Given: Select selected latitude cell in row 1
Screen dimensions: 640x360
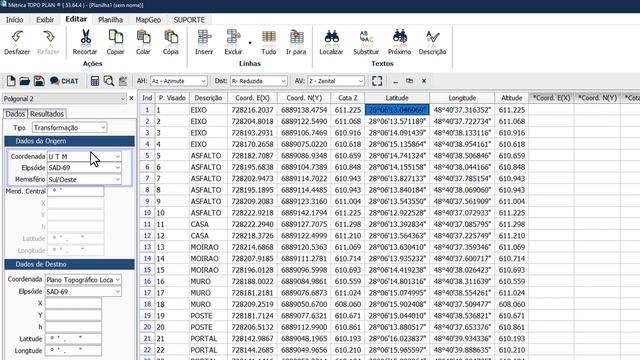Looking at the screenshot, I should [x=397, y=110].
